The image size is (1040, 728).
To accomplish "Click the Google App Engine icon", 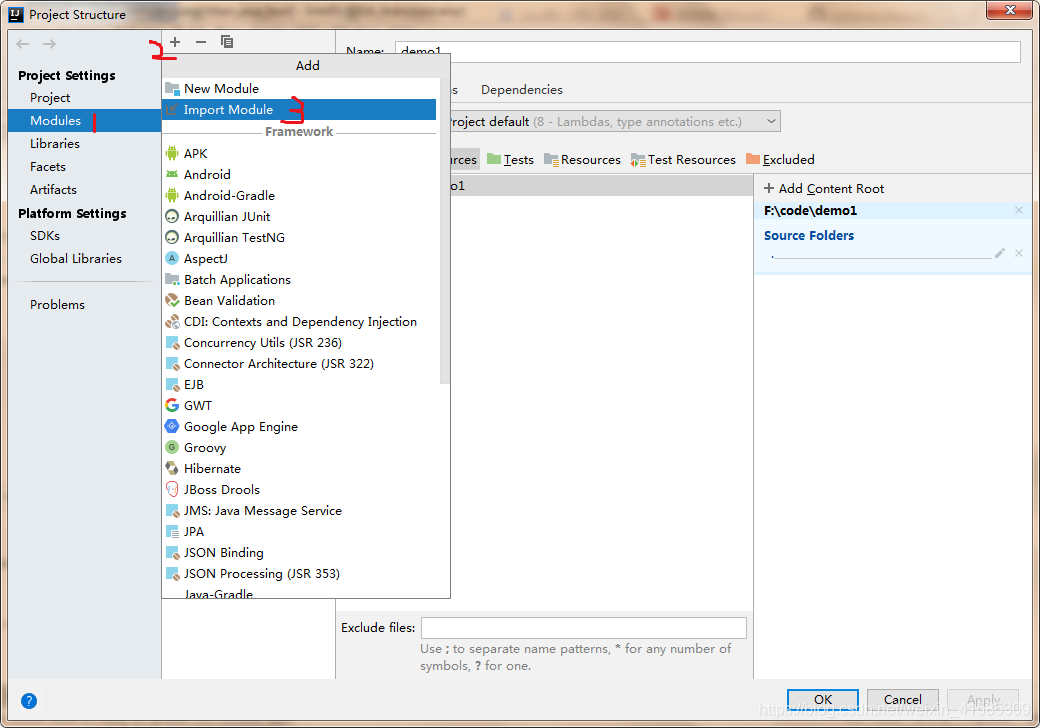I will click(x=172, y=426).
